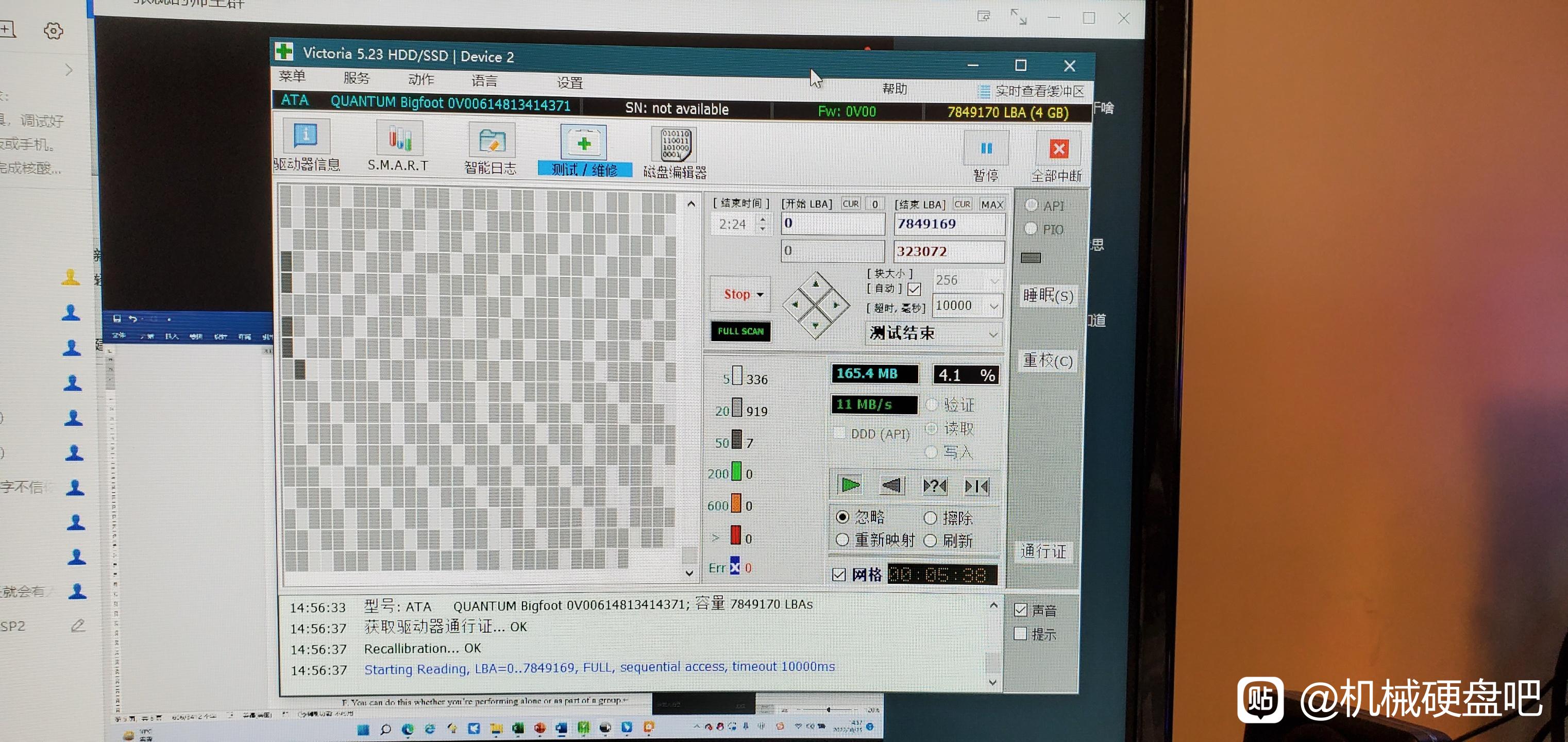Click the 通行证 passport button
This screenshot has width=1568, height=742.
[x=1043, y=551]
